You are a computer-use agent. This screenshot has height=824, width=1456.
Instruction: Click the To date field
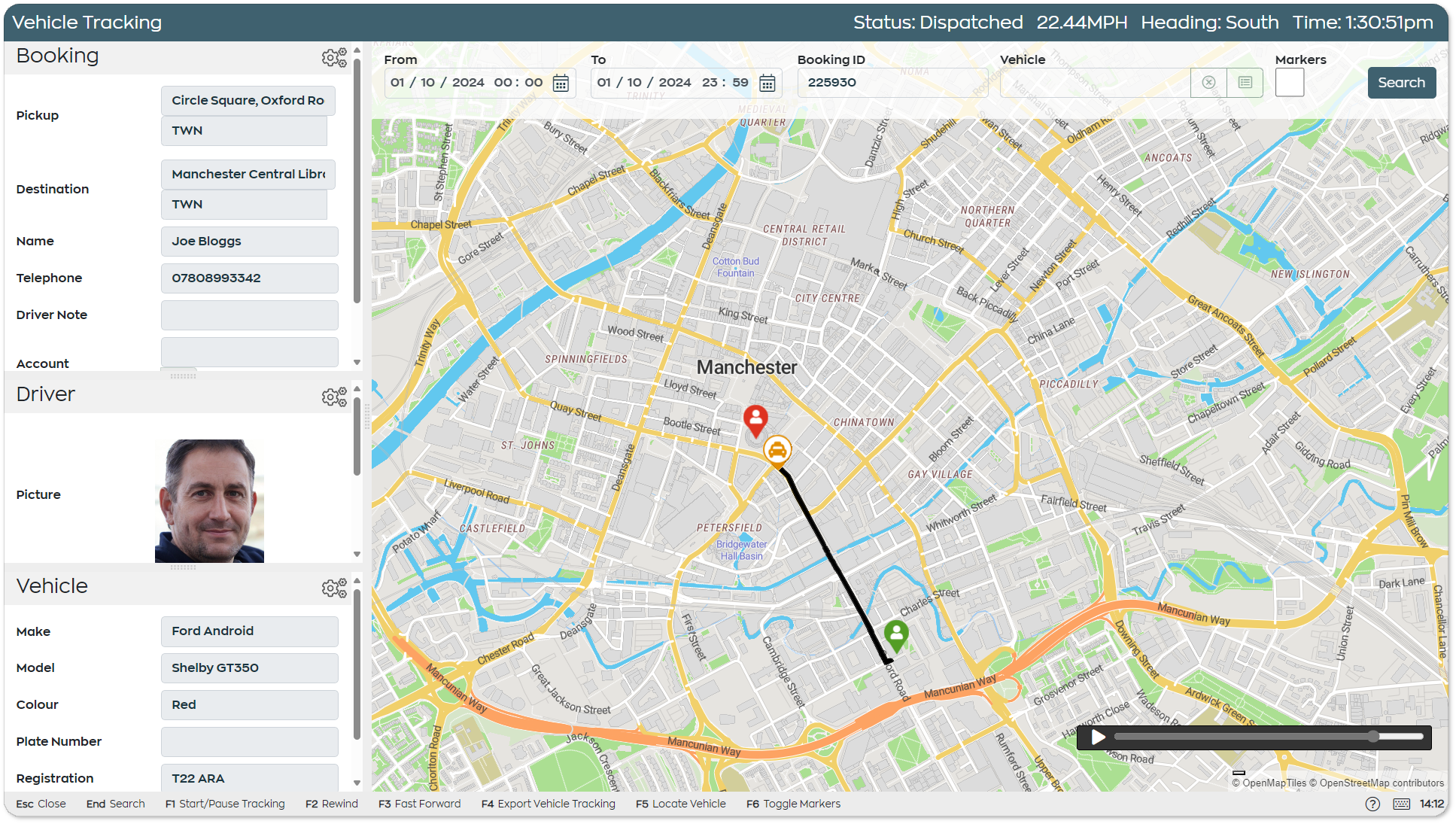pyautogui.click(x=686, y=83)
